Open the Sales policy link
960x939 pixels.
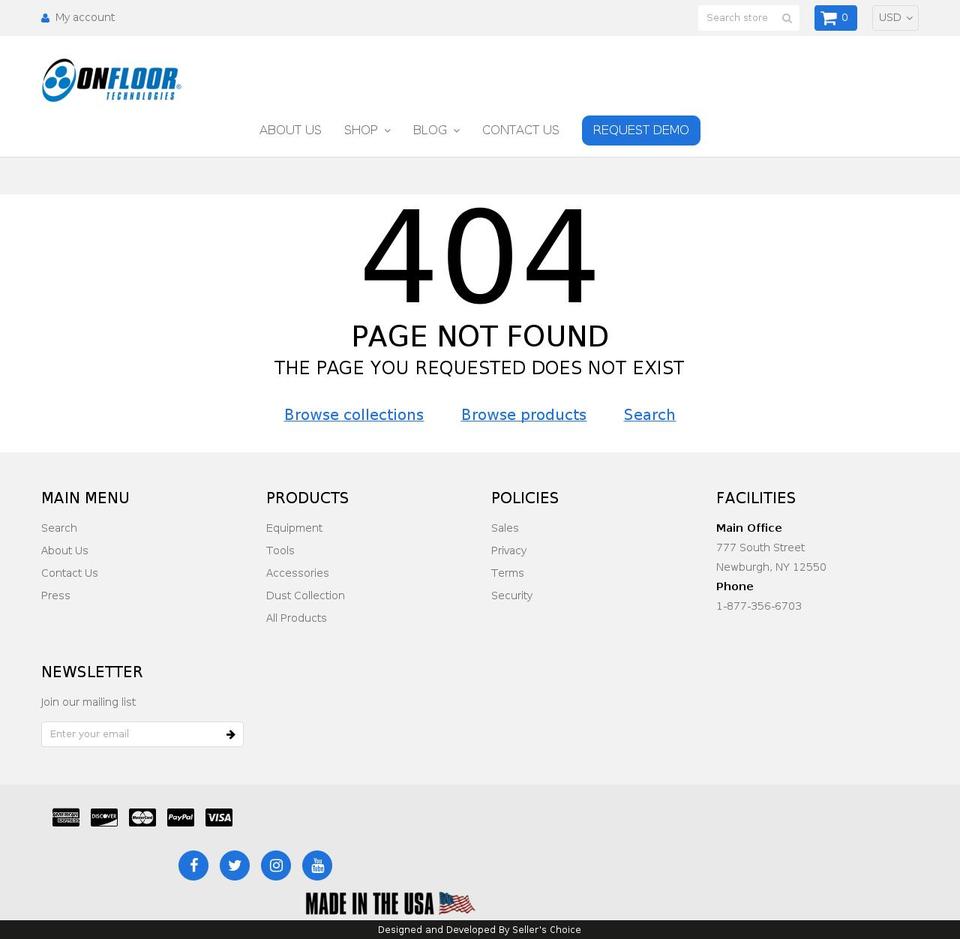coord(504,528)
